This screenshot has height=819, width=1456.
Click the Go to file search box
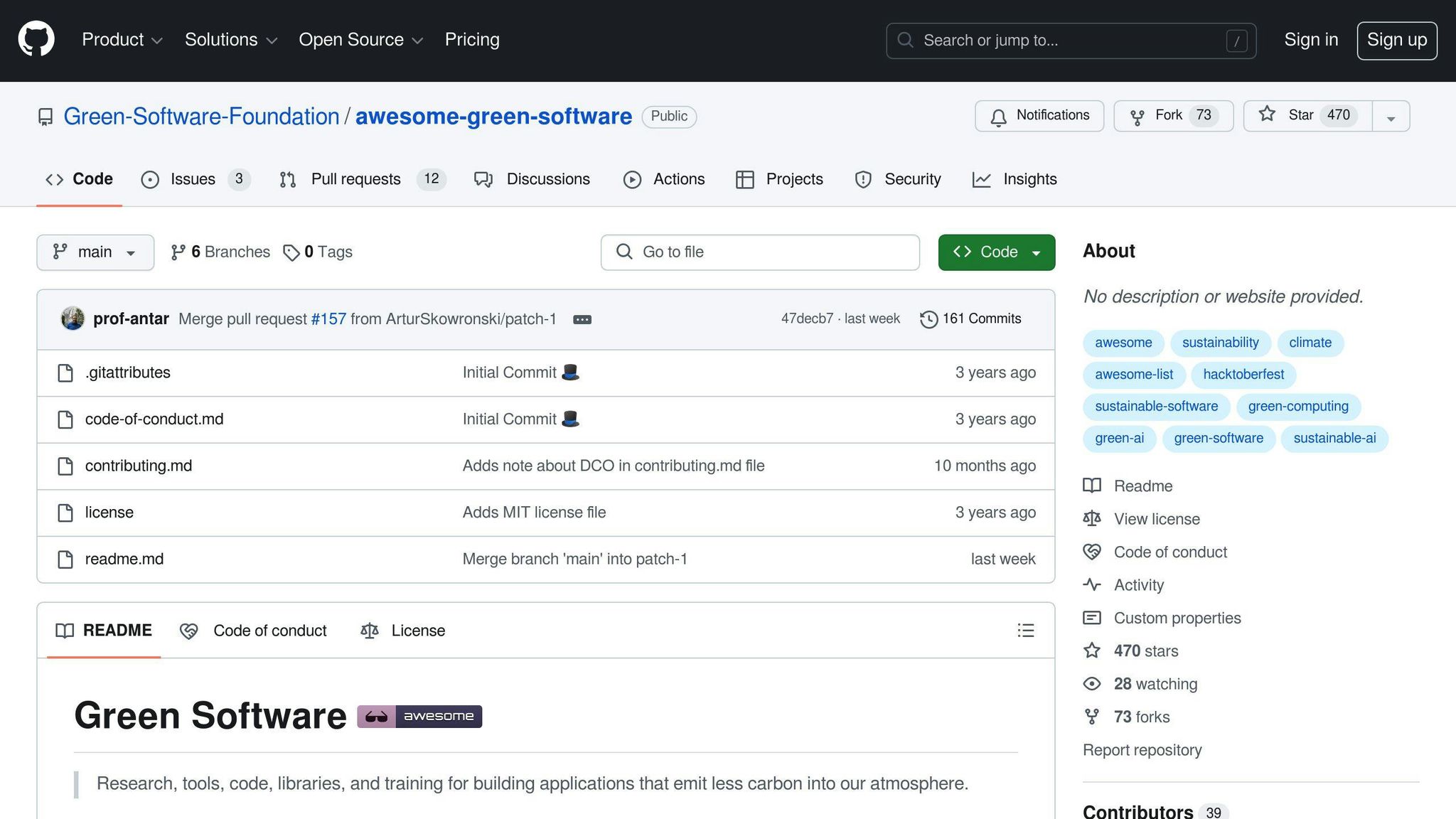[759, 252]
